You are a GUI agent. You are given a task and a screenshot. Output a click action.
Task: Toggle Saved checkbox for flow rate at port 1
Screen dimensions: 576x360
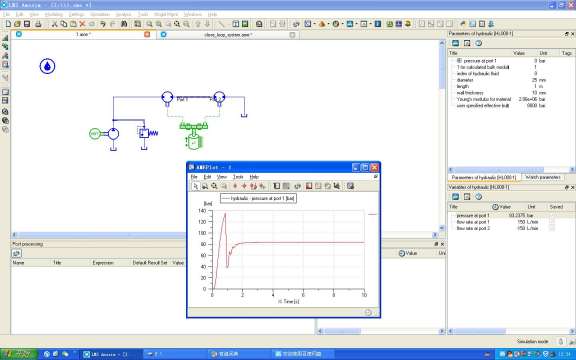point(552,222)
